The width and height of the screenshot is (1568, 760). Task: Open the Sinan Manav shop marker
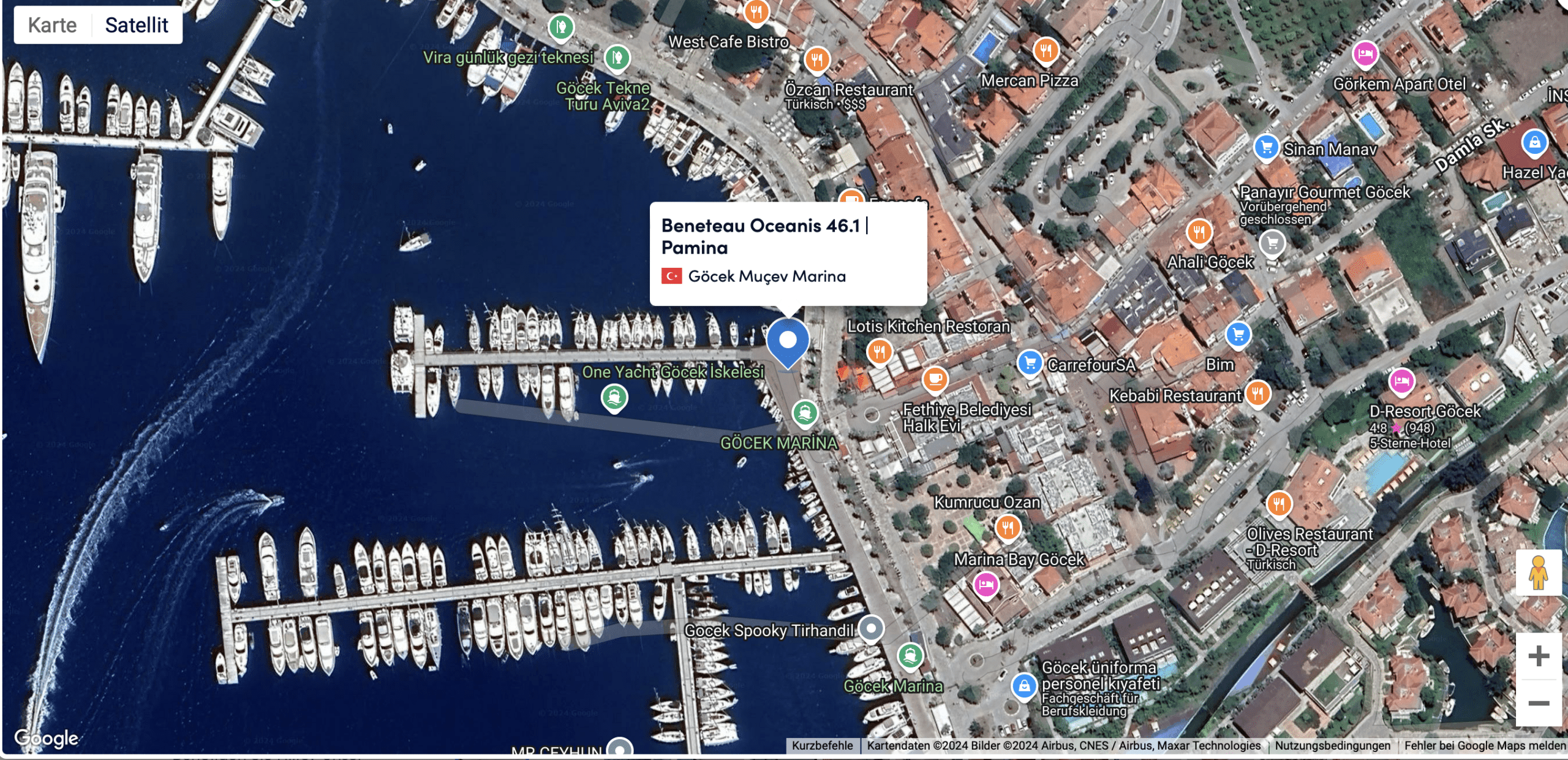point(1267,148)
